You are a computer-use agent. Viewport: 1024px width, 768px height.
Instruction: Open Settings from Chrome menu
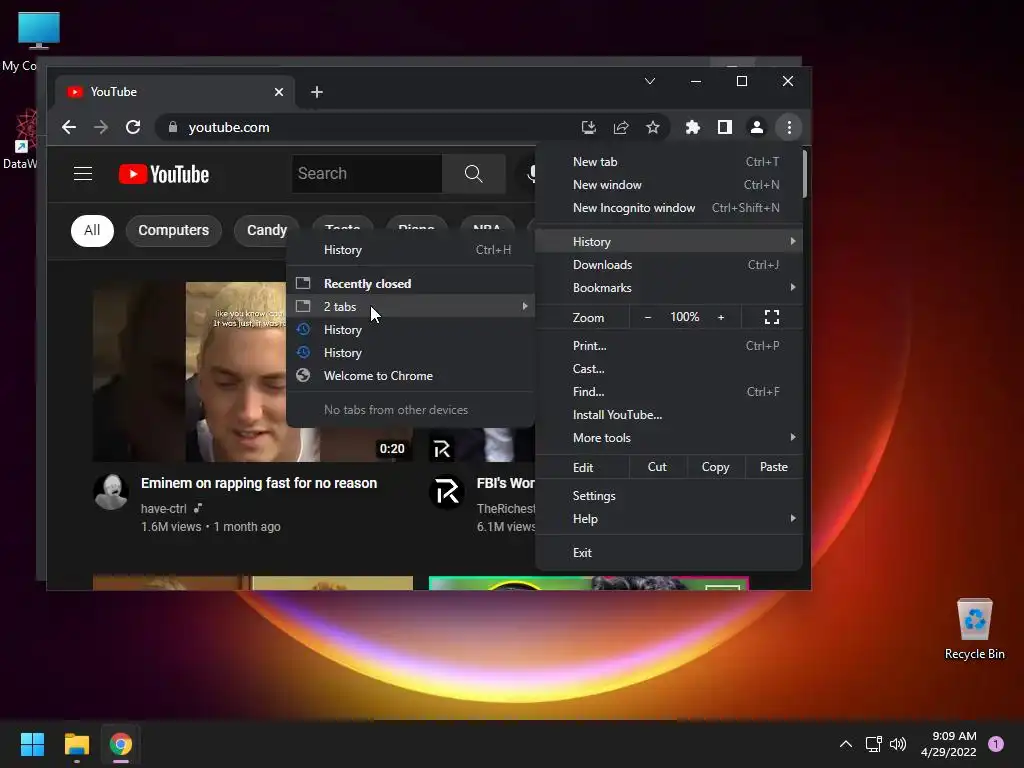click(x=669, y=496)
